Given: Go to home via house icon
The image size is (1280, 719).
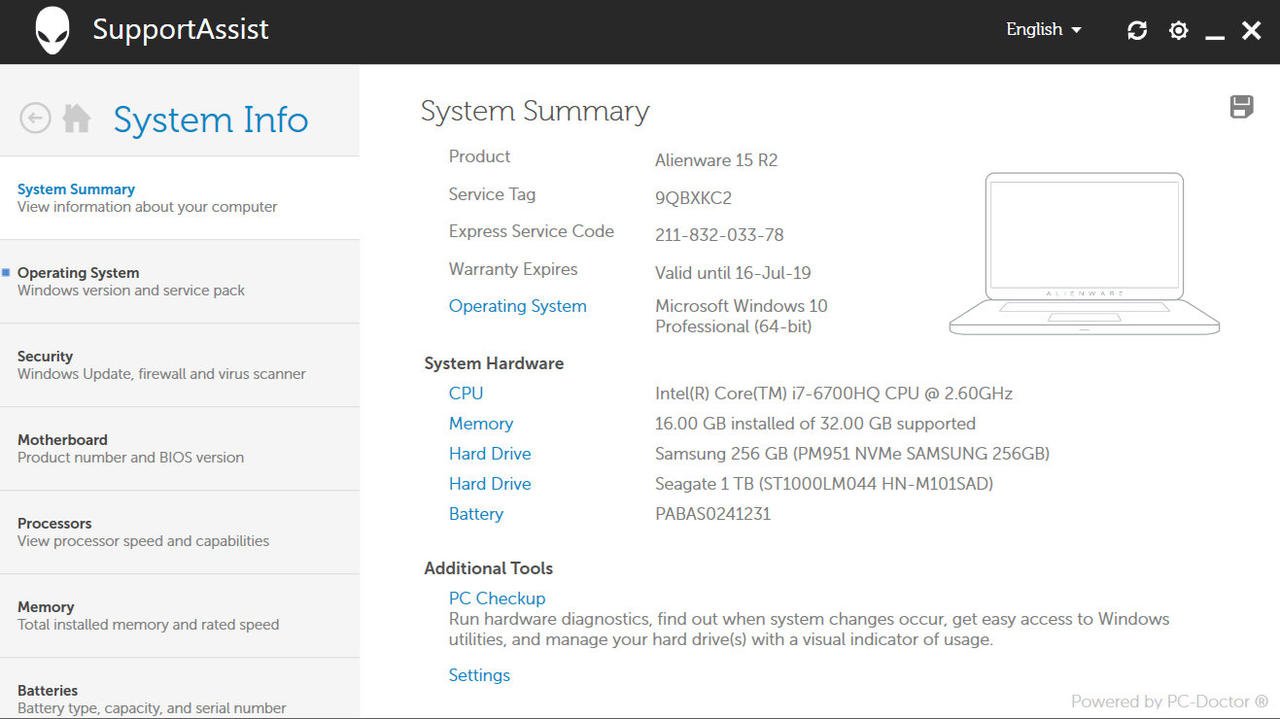Looking at the screenshot, I should pyautogui.click(x=76, y=119).
